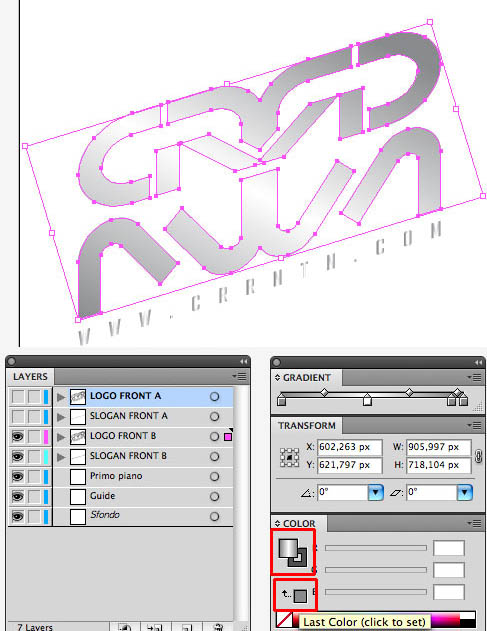Show the LOGO FRONT A layer

point(18,397)
